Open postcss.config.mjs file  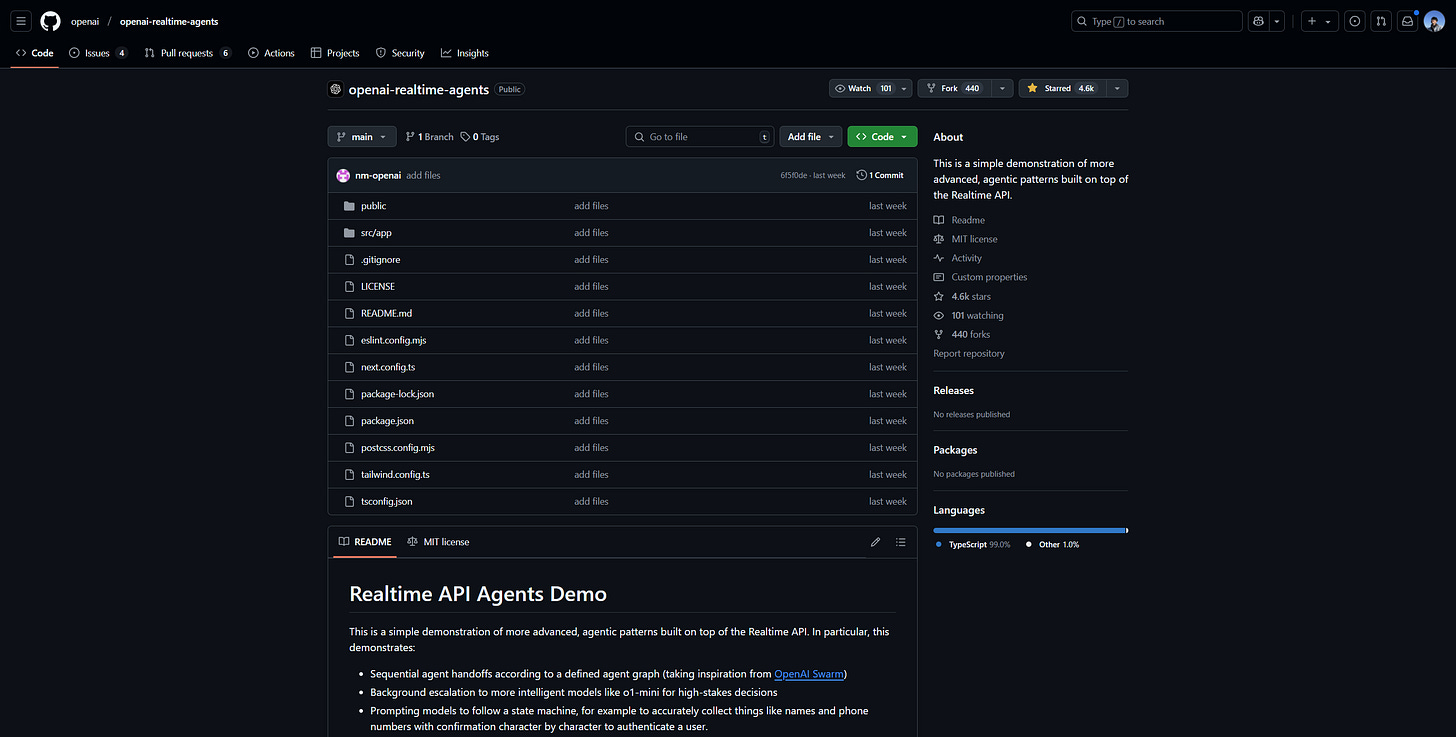coord(398,448)
